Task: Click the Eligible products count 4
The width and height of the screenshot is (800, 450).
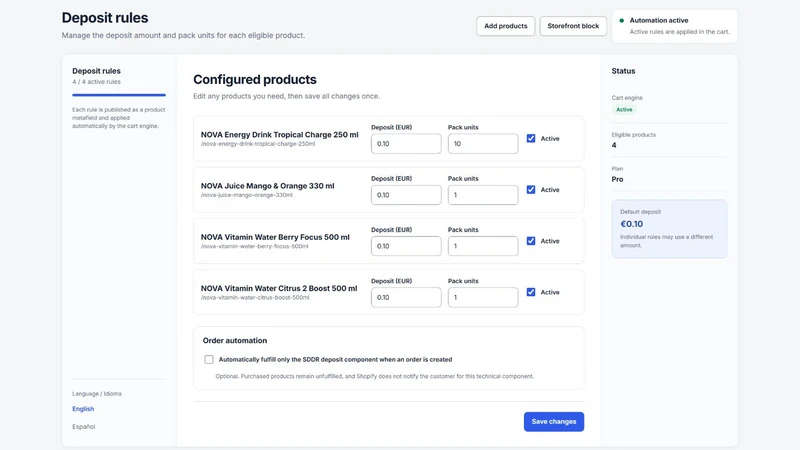Action: pyautogui.click(x=614, y=145)
